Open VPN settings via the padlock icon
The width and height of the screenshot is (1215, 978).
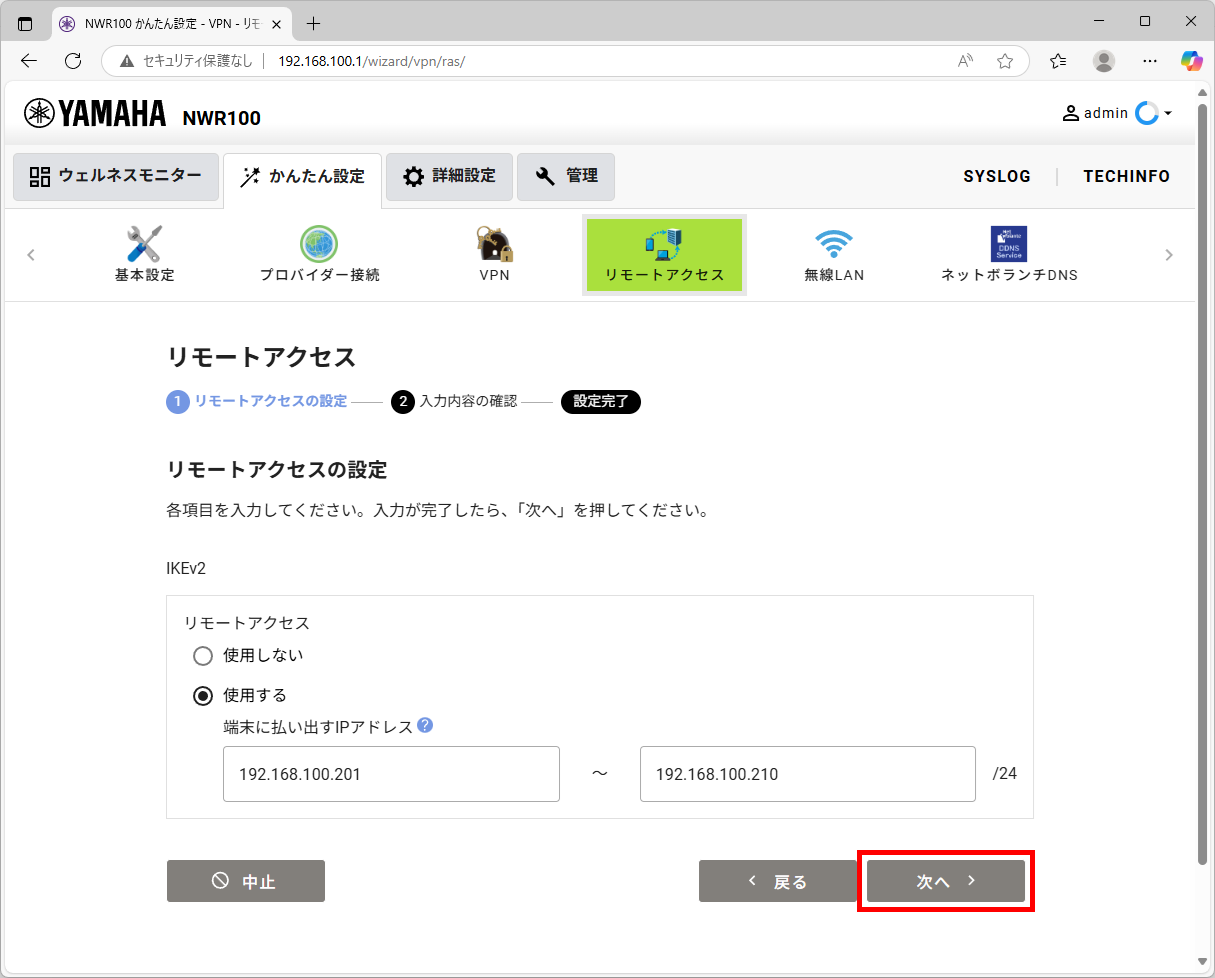(494, 243)
